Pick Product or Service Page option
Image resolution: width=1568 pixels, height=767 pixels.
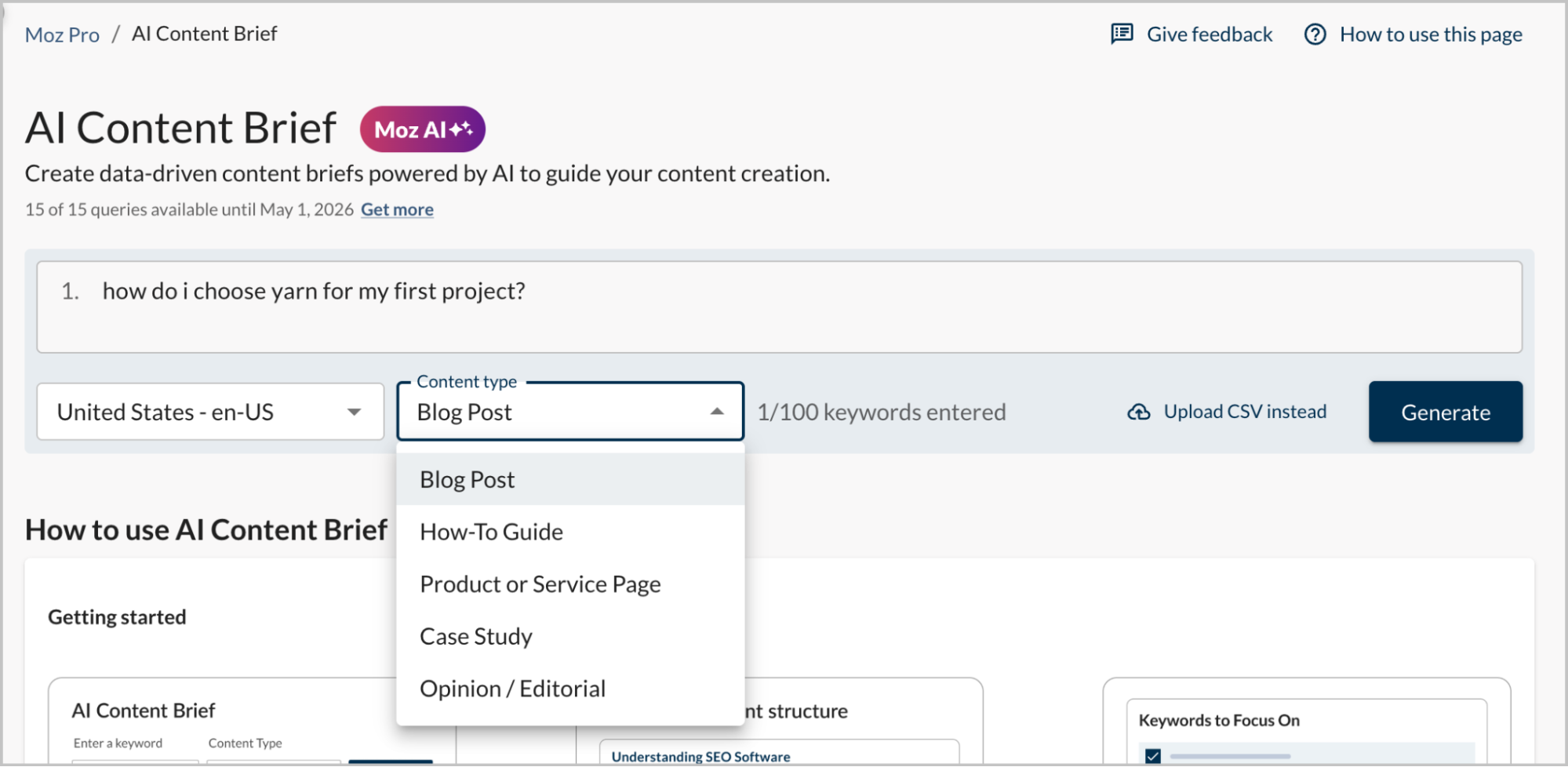click(570, 584)
